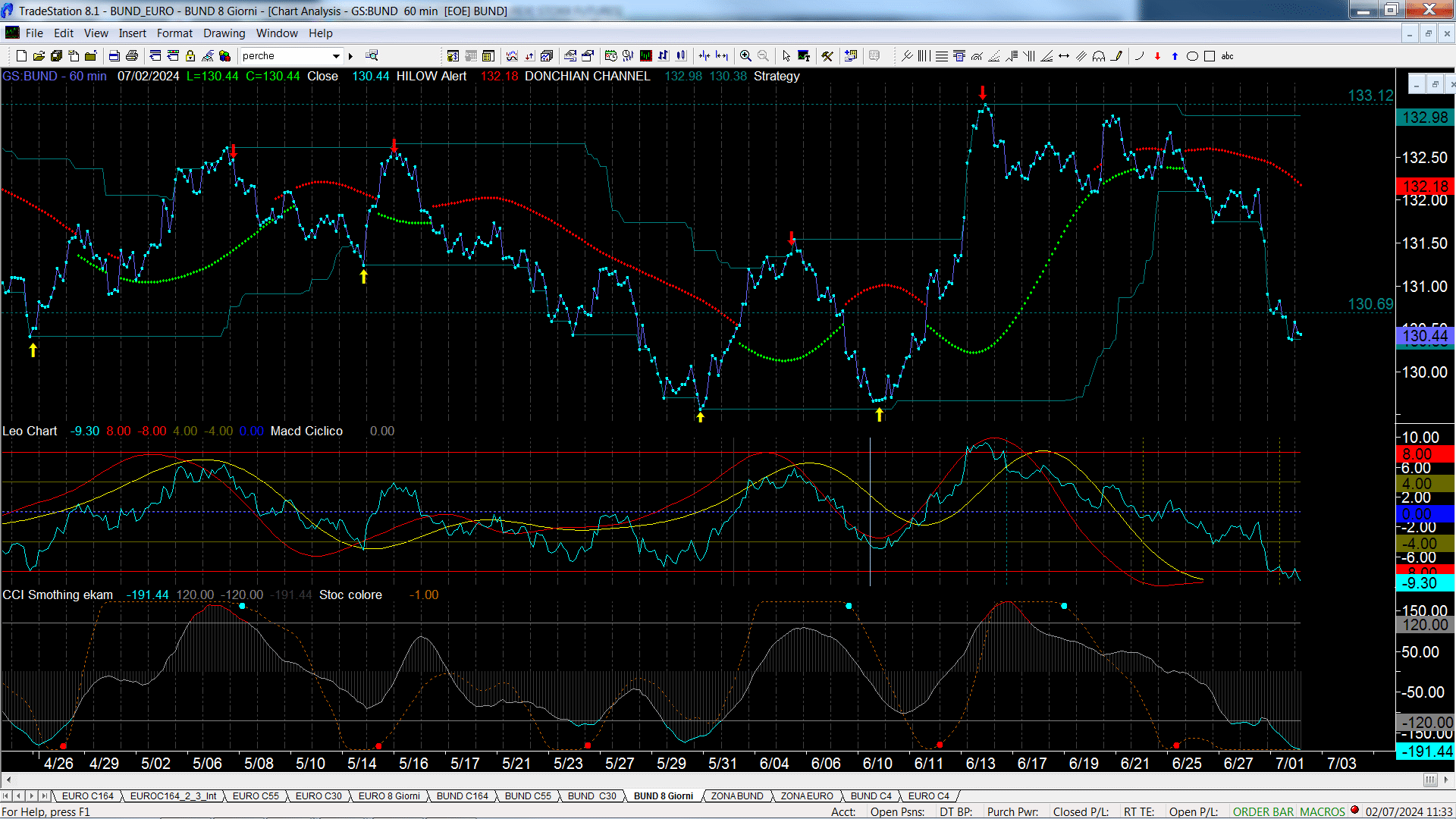This screenshot has width=1456, height=819.
Task: Click the arrow next to command box
Action: (350, 56)
